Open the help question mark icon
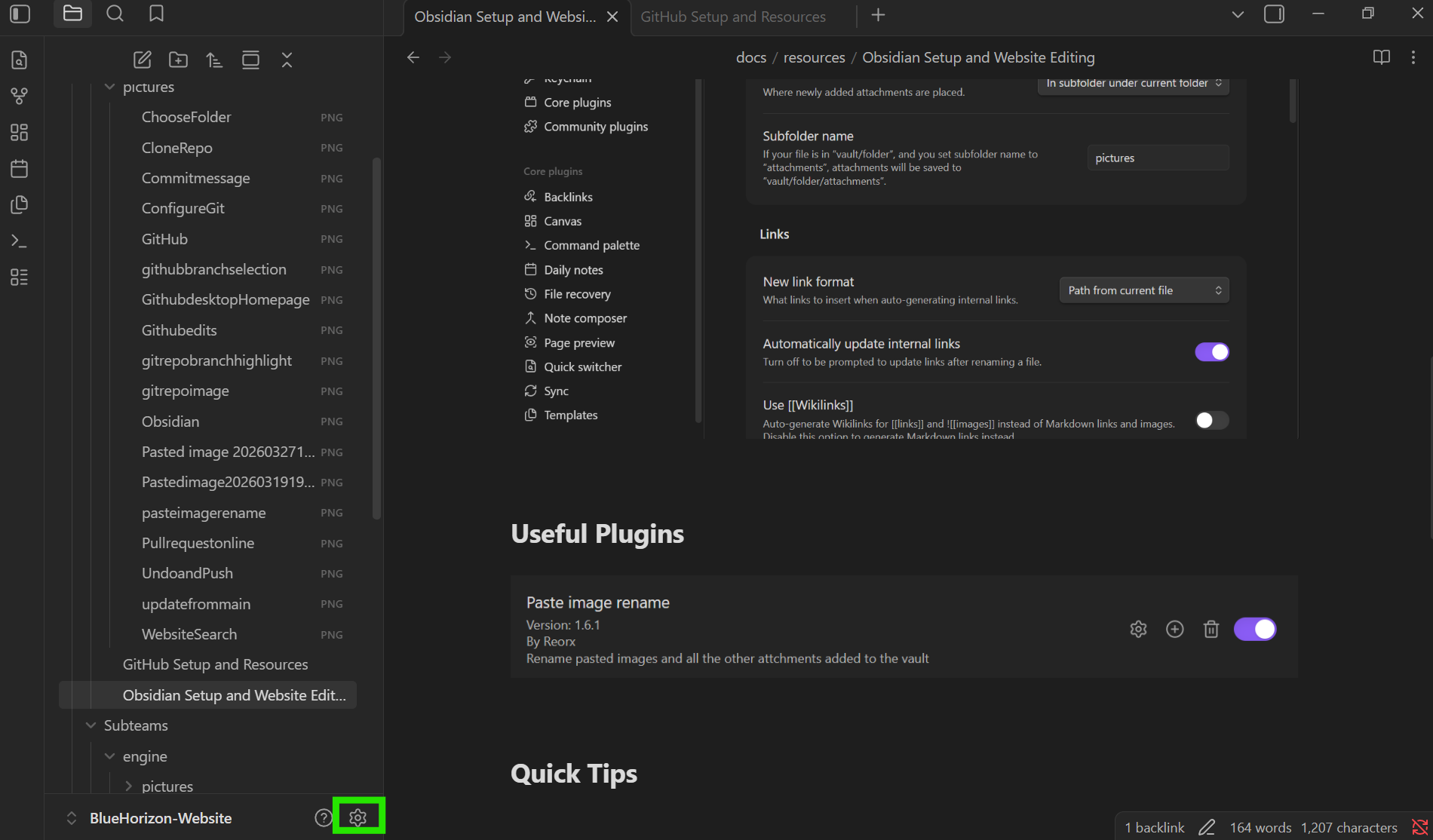The image size is (1433, 840). tap(323, 817)
